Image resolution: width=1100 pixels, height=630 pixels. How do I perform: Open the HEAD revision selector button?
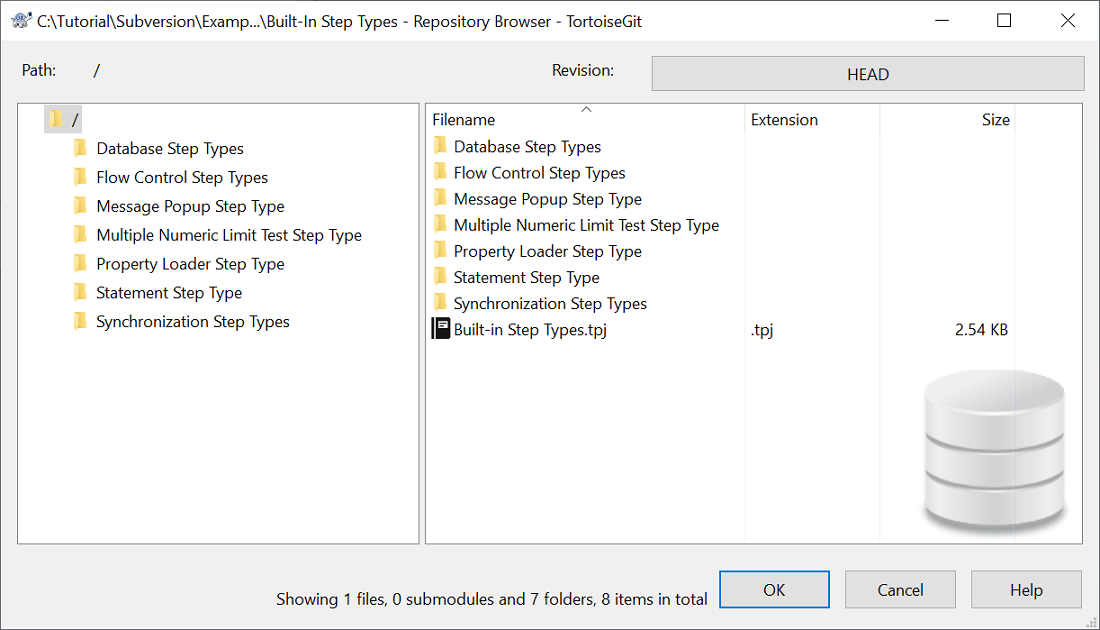(868, 74)
